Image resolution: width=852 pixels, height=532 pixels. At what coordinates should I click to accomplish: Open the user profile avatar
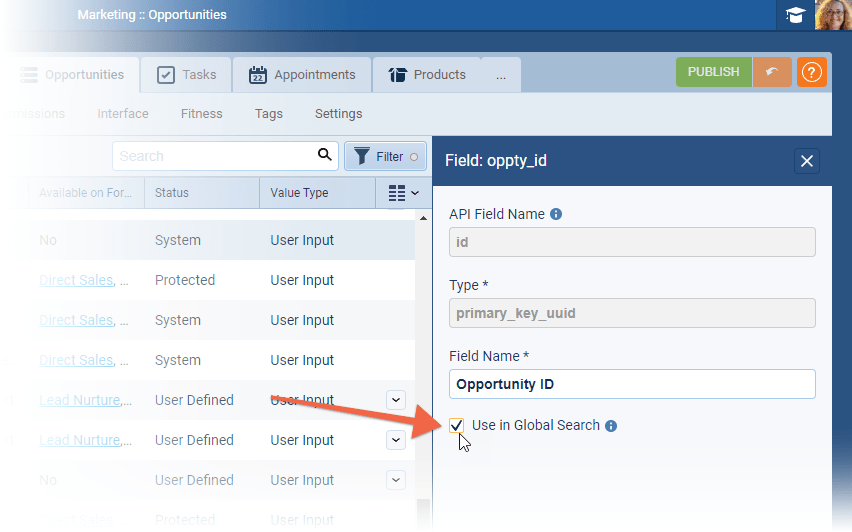[x=833, y=15]
